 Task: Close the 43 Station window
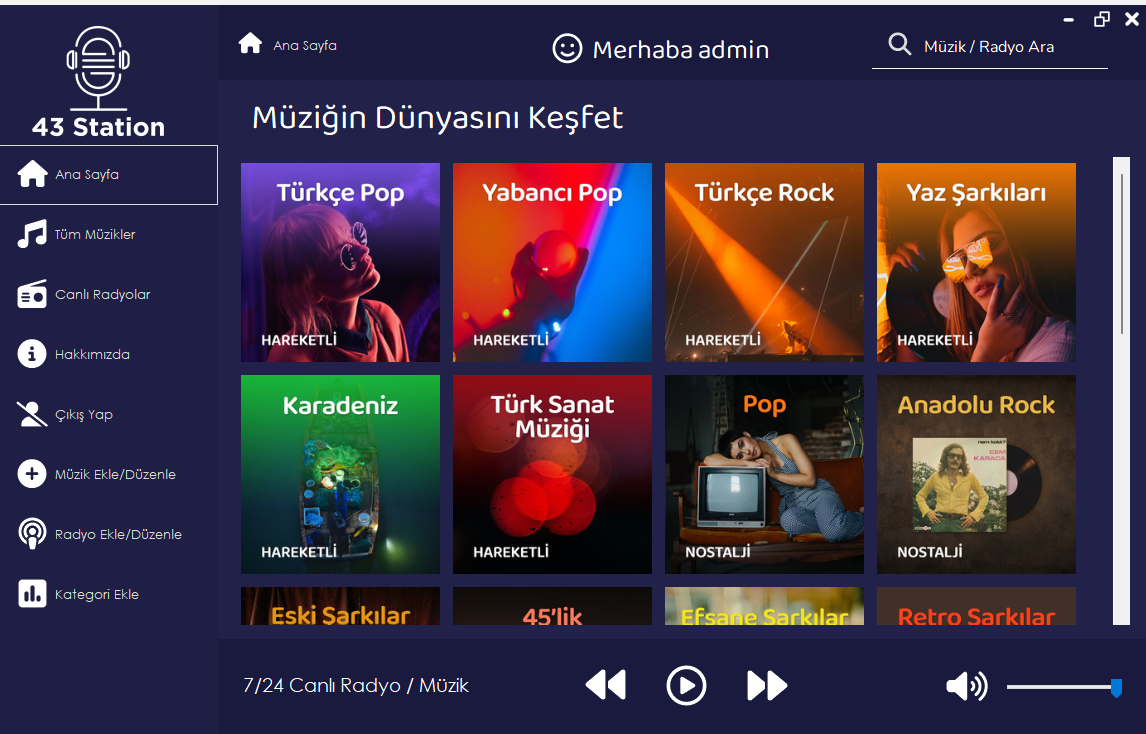click(x=1132, y=19)
